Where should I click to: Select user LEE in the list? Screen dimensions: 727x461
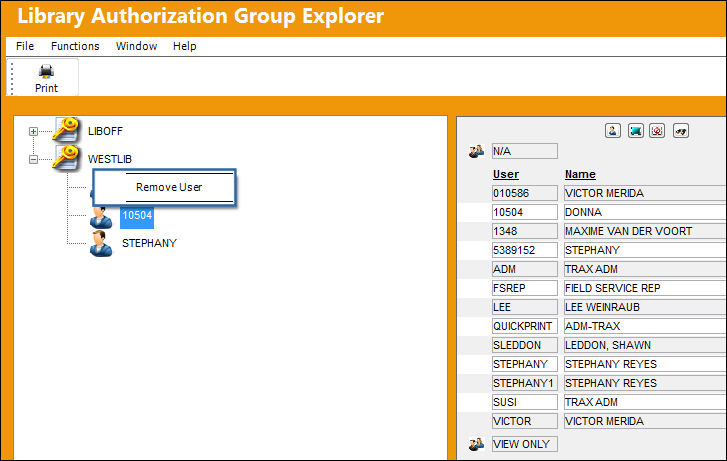pos(525,307)
